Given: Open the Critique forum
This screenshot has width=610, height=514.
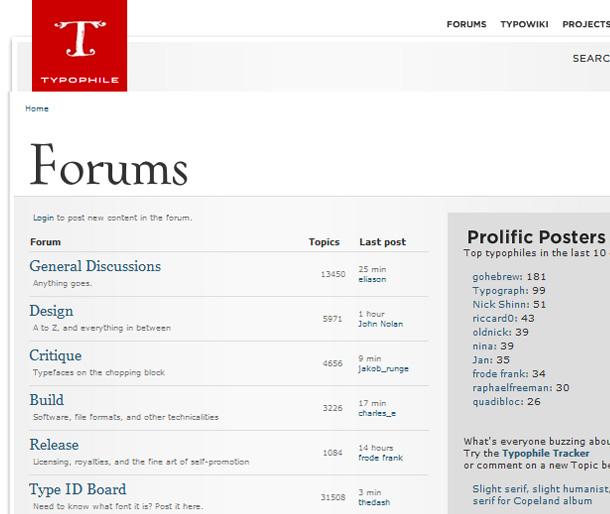Looking at the screenshot, I should [56, 356].
